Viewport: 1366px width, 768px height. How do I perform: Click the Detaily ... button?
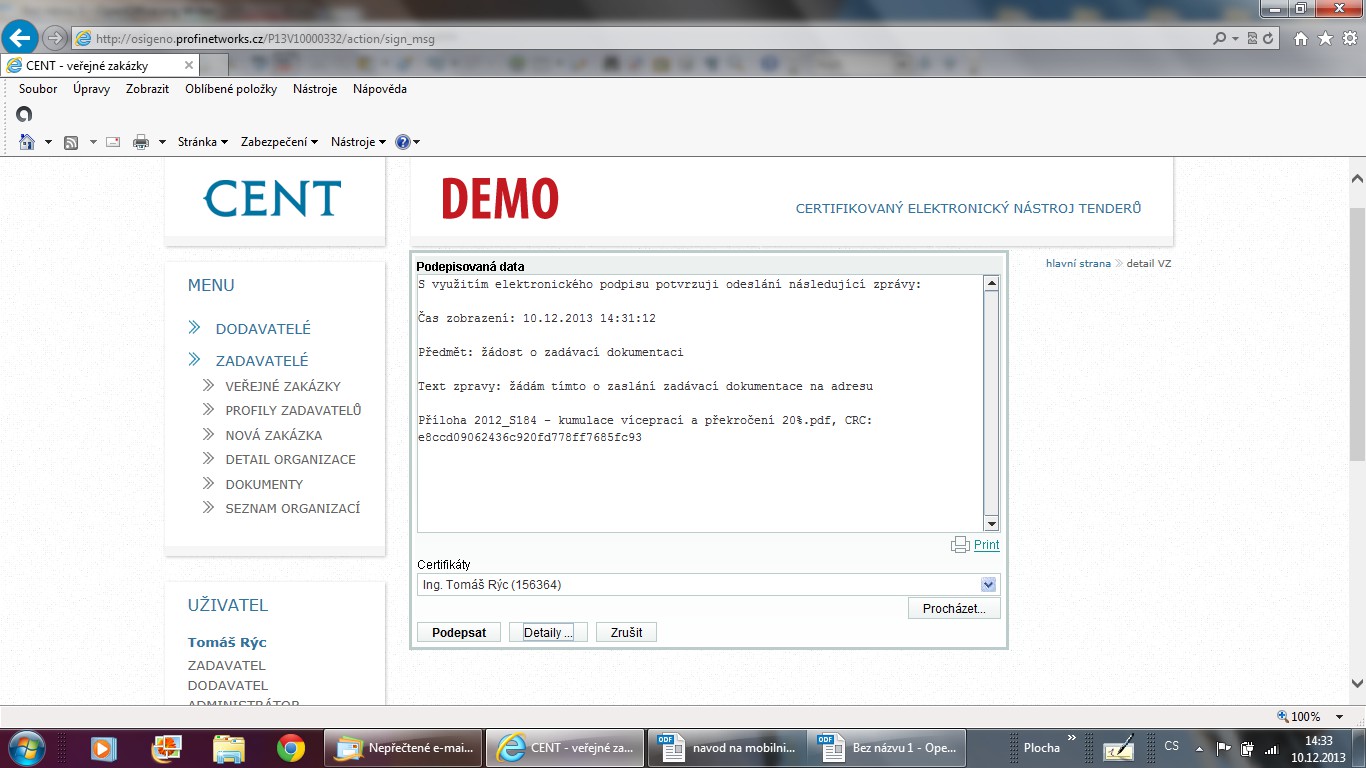point(548,633)
